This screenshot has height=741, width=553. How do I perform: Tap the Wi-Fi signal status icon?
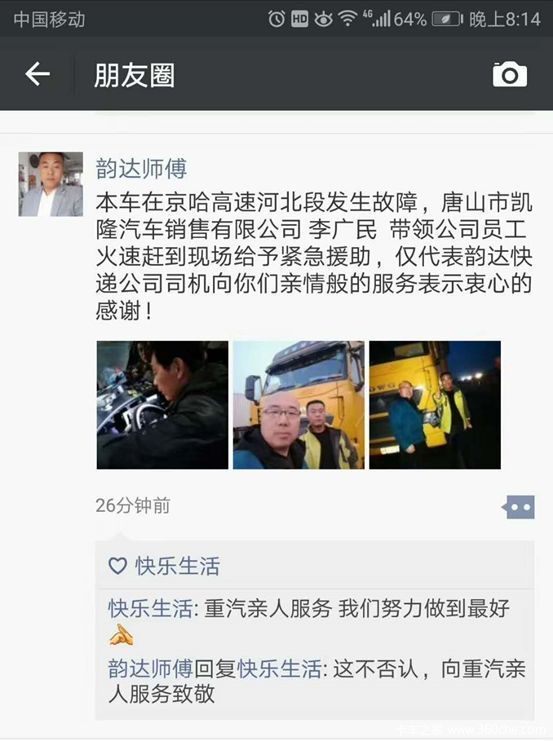pyautogui.click(x=348, y=19)
